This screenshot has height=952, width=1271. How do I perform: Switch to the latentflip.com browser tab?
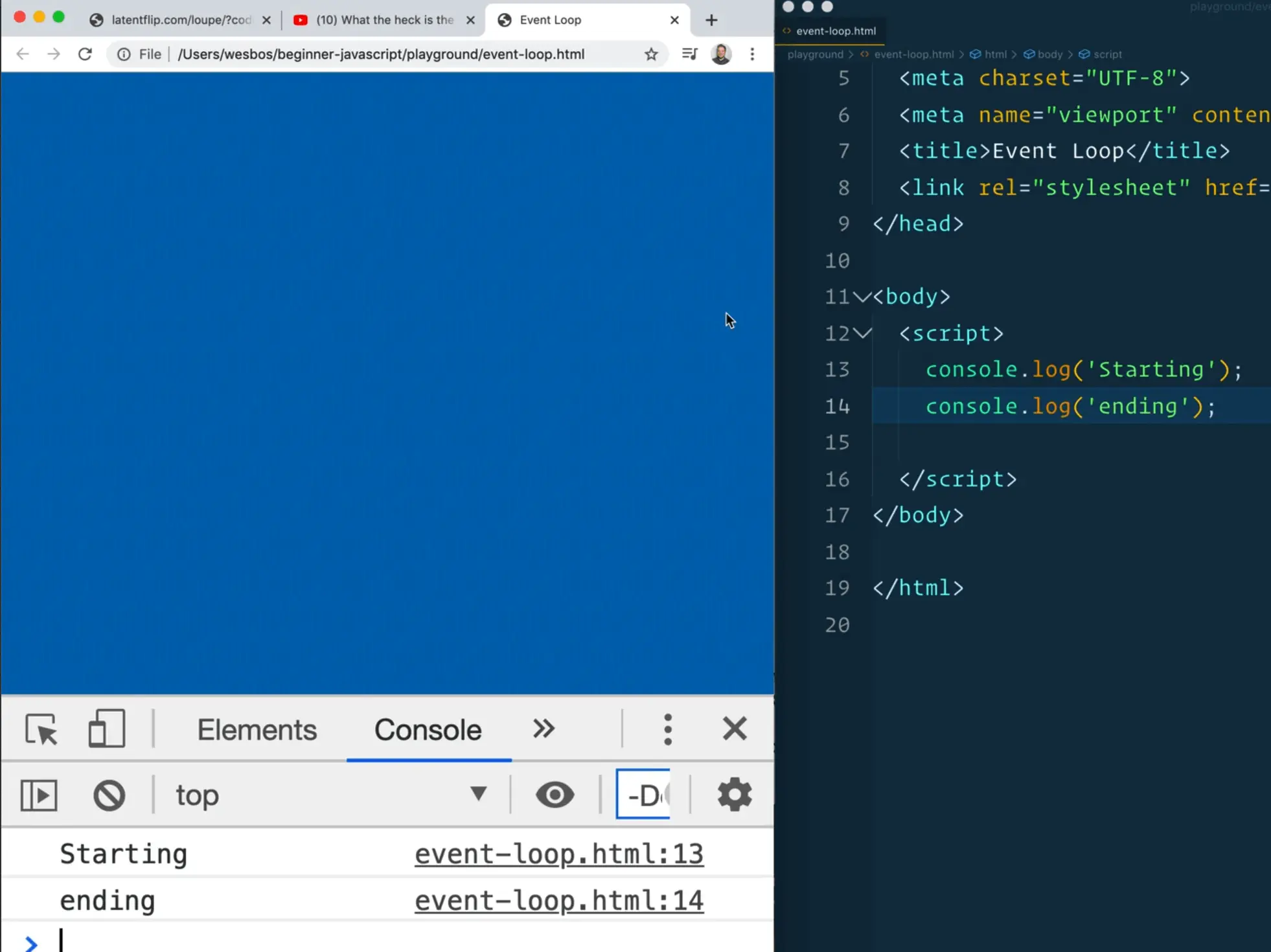pos(180,20)
